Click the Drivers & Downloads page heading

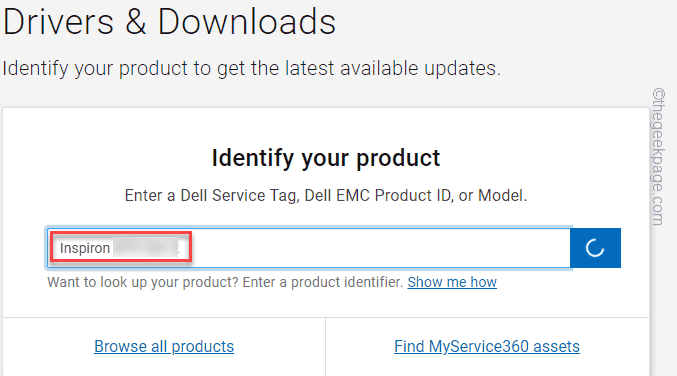pyautogui.click(x=169, y=21)
